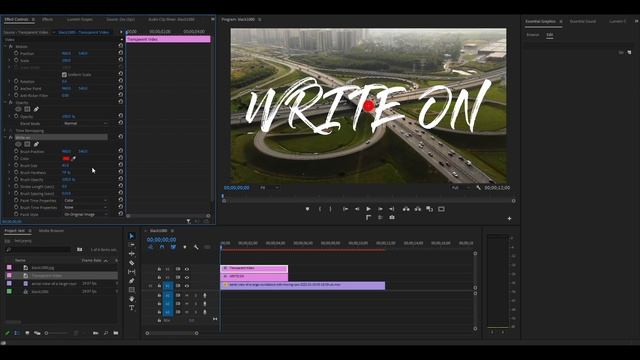
Task: Toggle visibility eye of WRITE ON track
Action: 187,277
